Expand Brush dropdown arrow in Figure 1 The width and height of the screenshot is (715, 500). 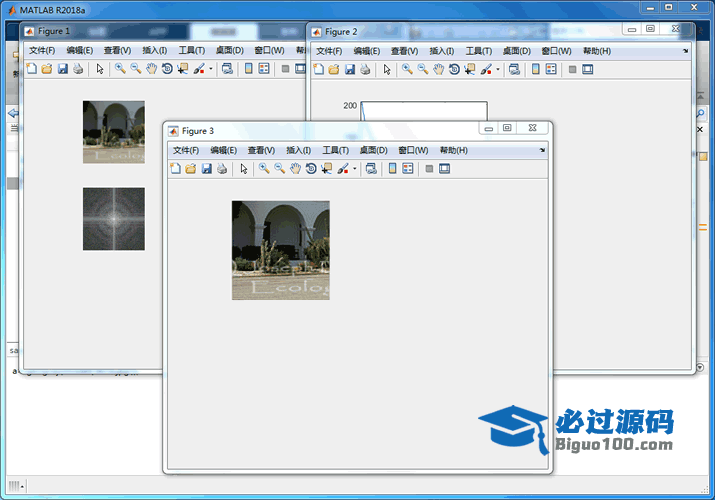click(210, 69)
